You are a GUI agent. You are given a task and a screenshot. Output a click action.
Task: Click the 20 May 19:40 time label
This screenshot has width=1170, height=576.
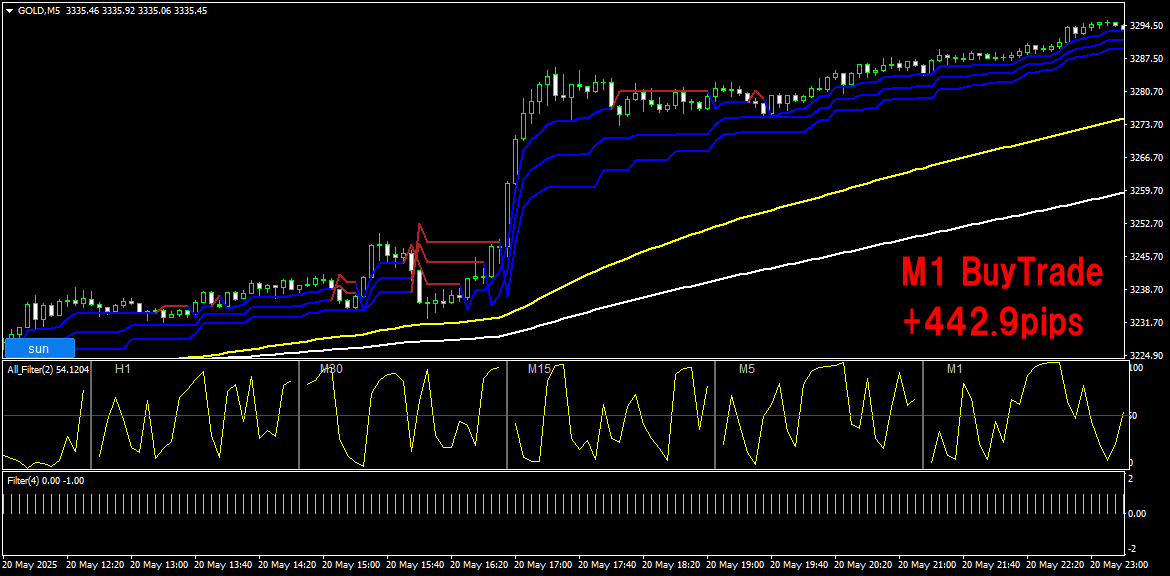tap(798, 565)
